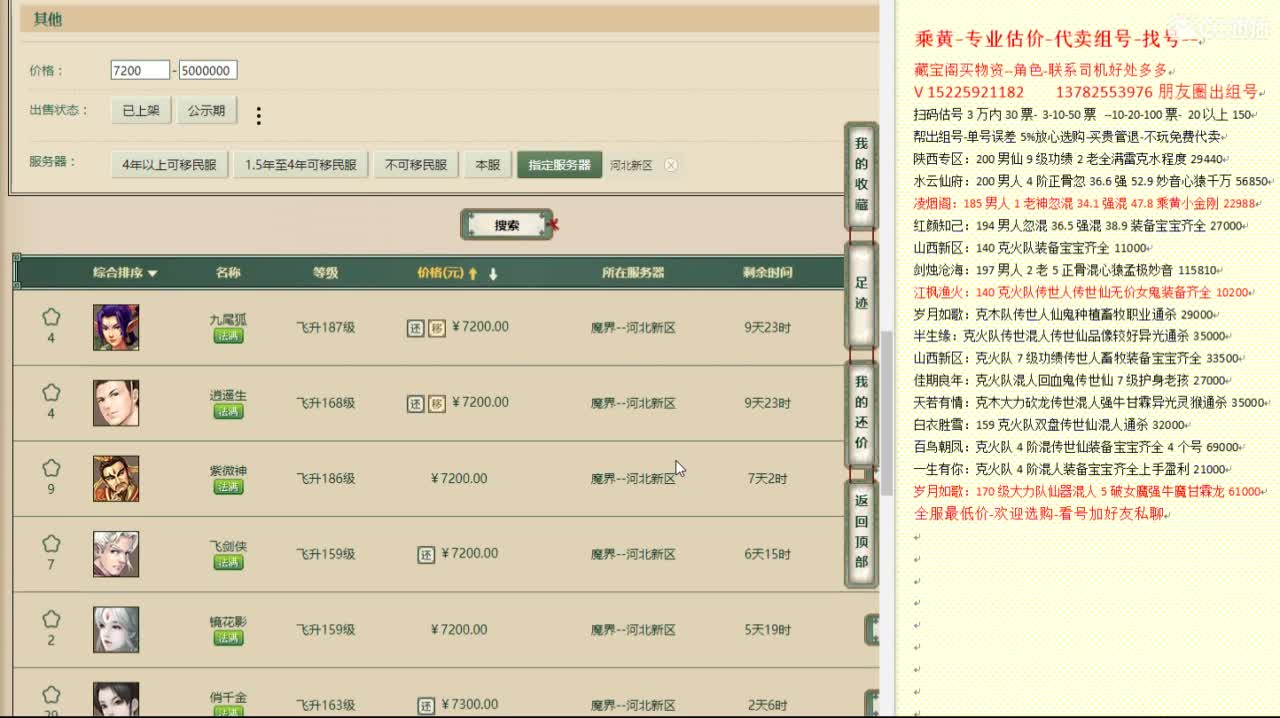
Task: Open 九尾狐 listing name
Action: 228,319
